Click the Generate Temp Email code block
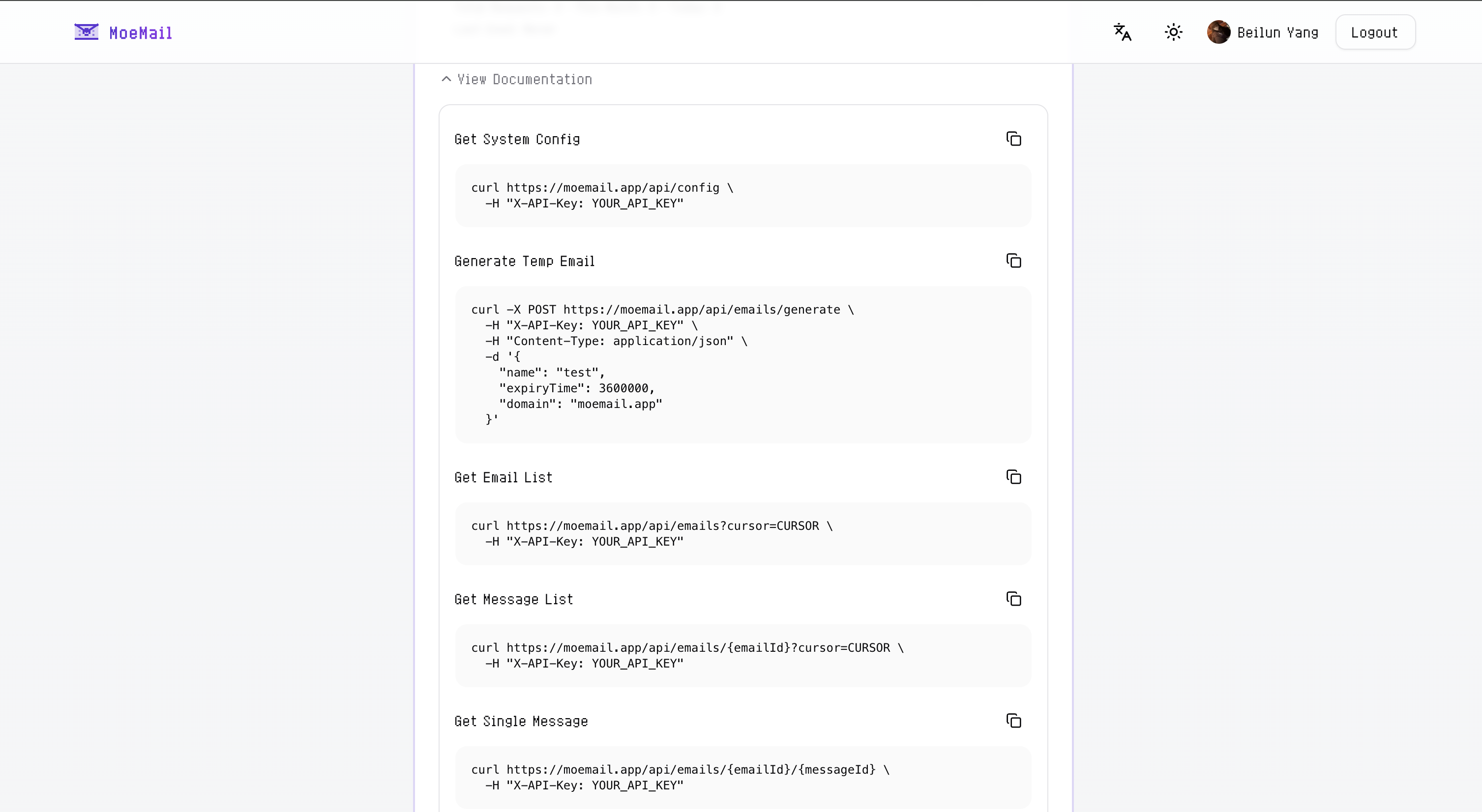 click(x=742, y=365)
